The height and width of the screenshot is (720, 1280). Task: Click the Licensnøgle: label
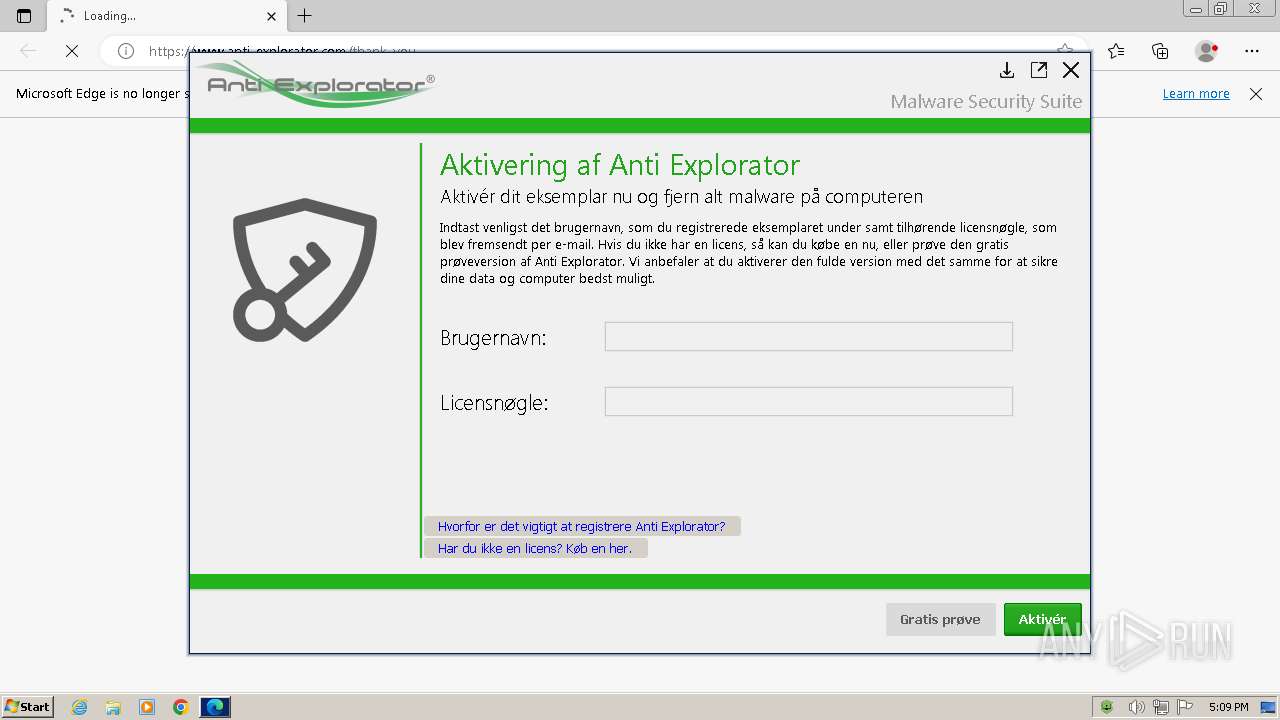point(494,403)
